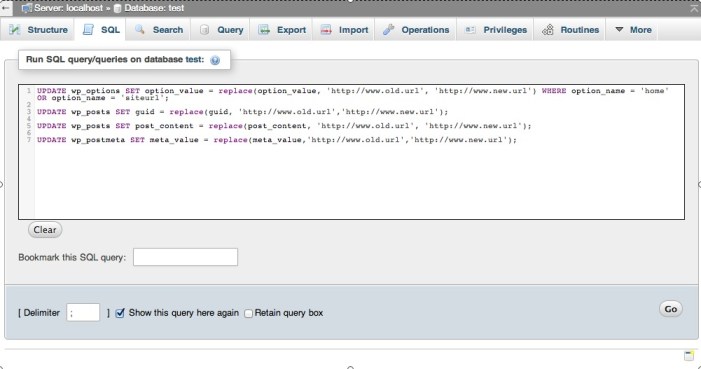Image resolution: width=701 pixels, height=369 pixels.
Task: Open the Structure tab
Action: tap(38, 30)
